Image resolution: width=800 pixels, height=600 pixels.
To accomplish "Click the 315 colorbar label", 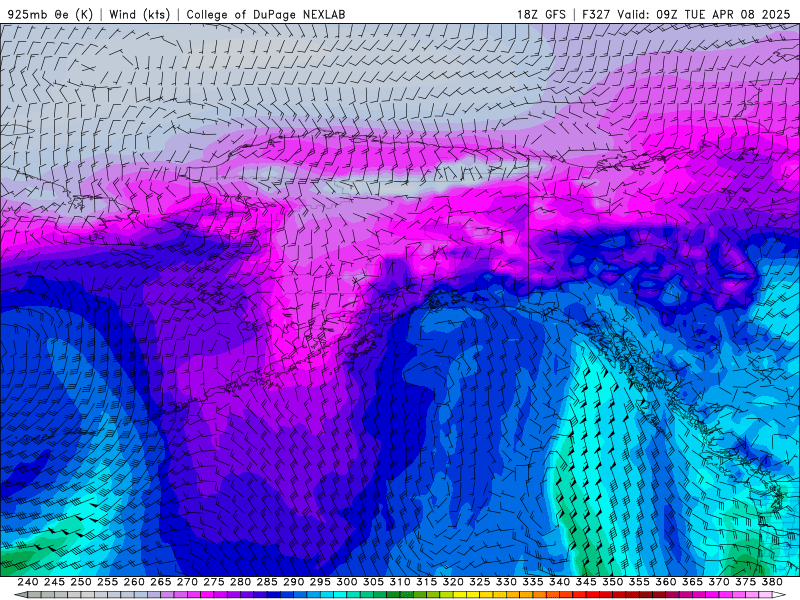I will tap(427, 582).
